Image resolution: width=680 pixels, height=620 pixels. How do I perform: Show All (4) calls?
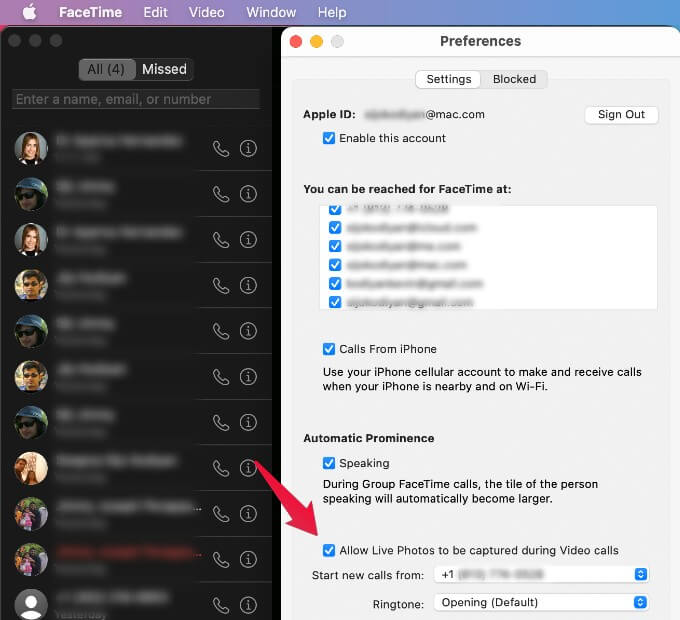106,69
